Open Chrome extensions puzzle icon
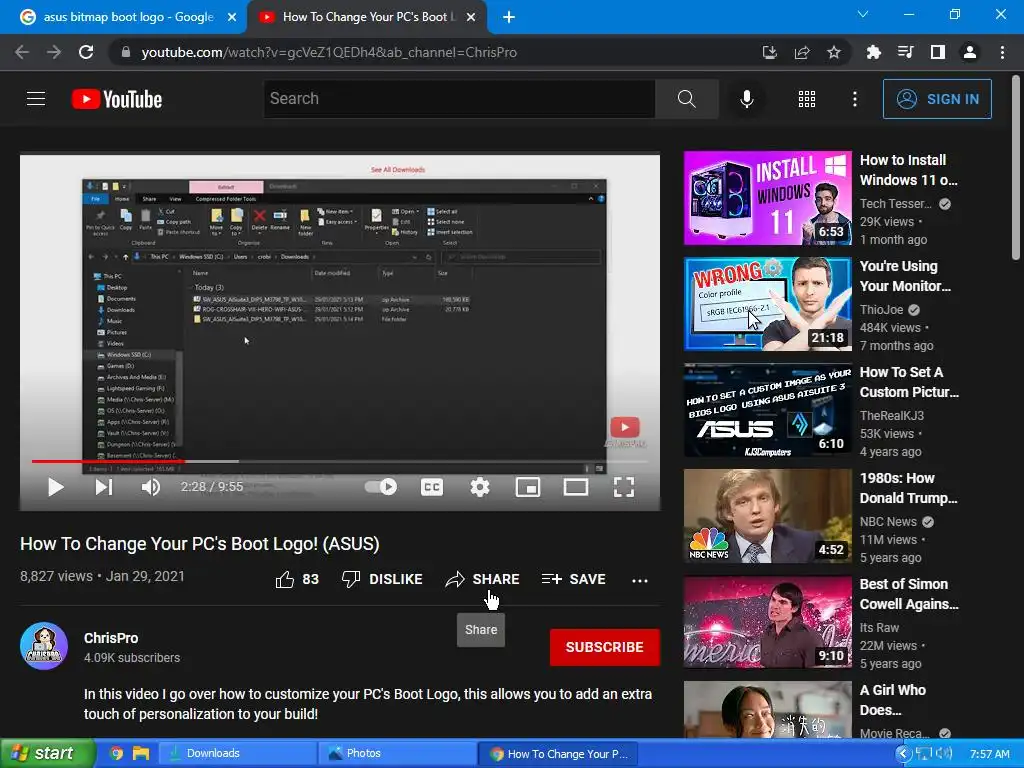The width and height of the screenshot is (1024, 768). pos(873,52)
